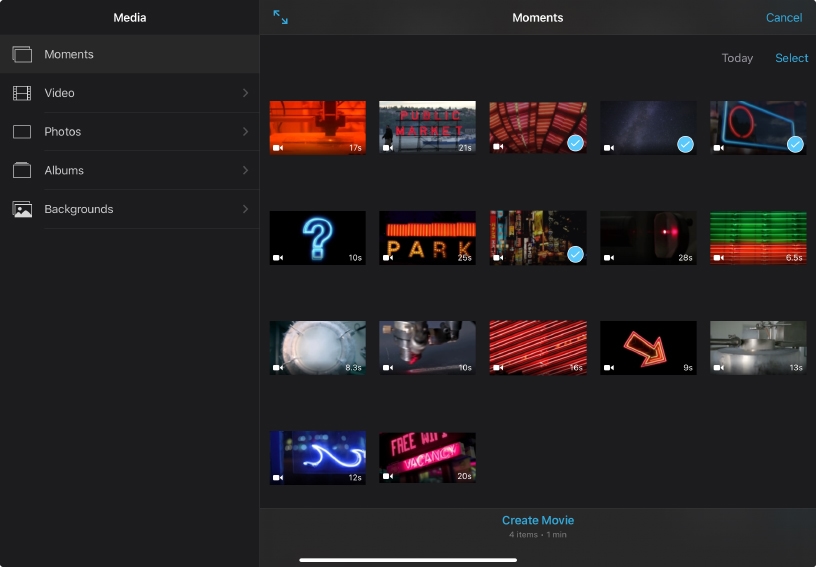Tap the Select link next to Today
This screenshot has width=816, height=567.
(x=791, y=58)
